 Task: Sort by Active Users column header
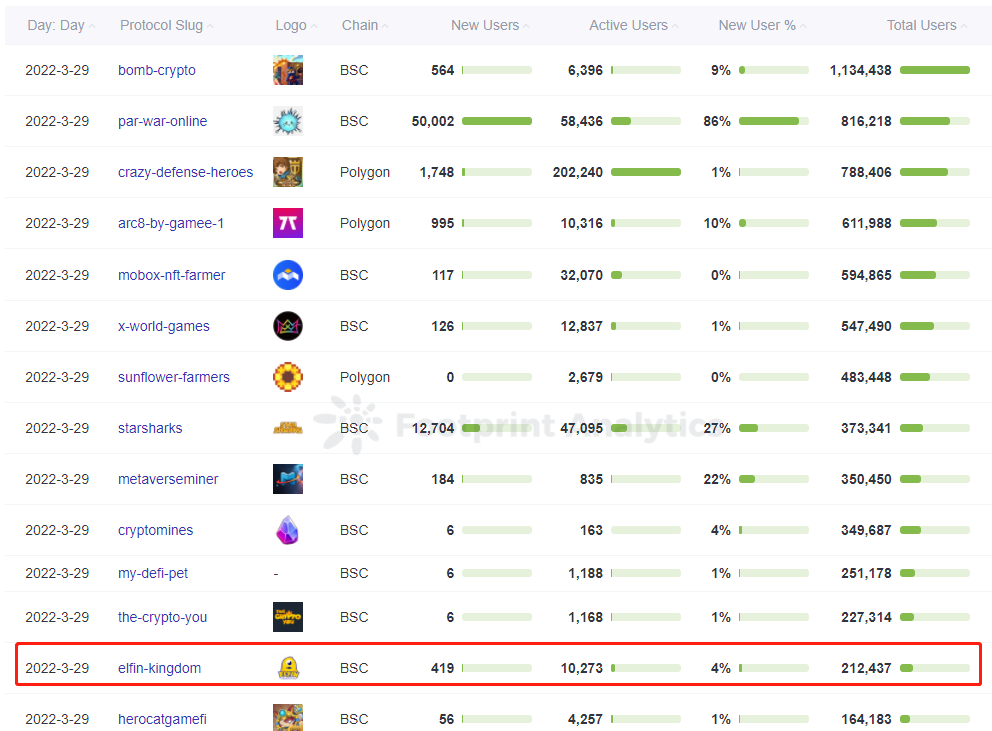[x=634, y=25]
